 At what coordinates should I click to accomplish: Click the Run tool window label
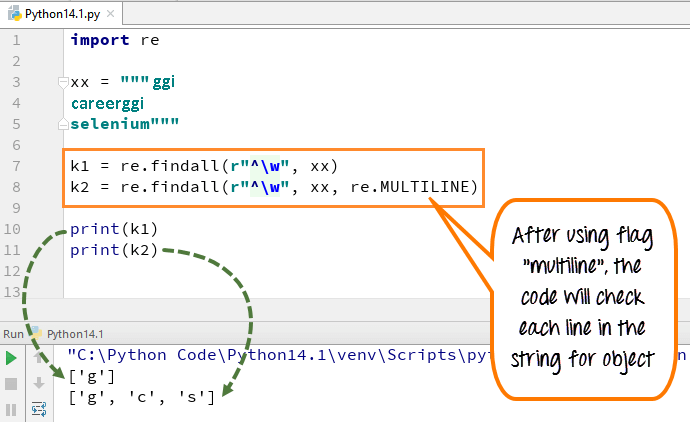click(x=13, y=334)
